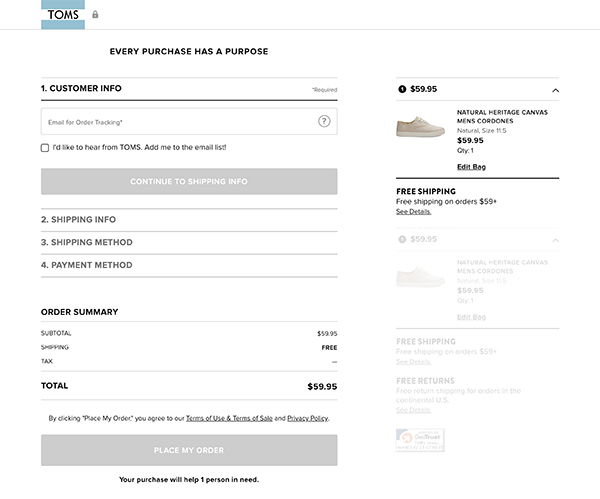Click the bag icon beside top $59.95
The image size is (600, 499).
[x=402, y=89]
